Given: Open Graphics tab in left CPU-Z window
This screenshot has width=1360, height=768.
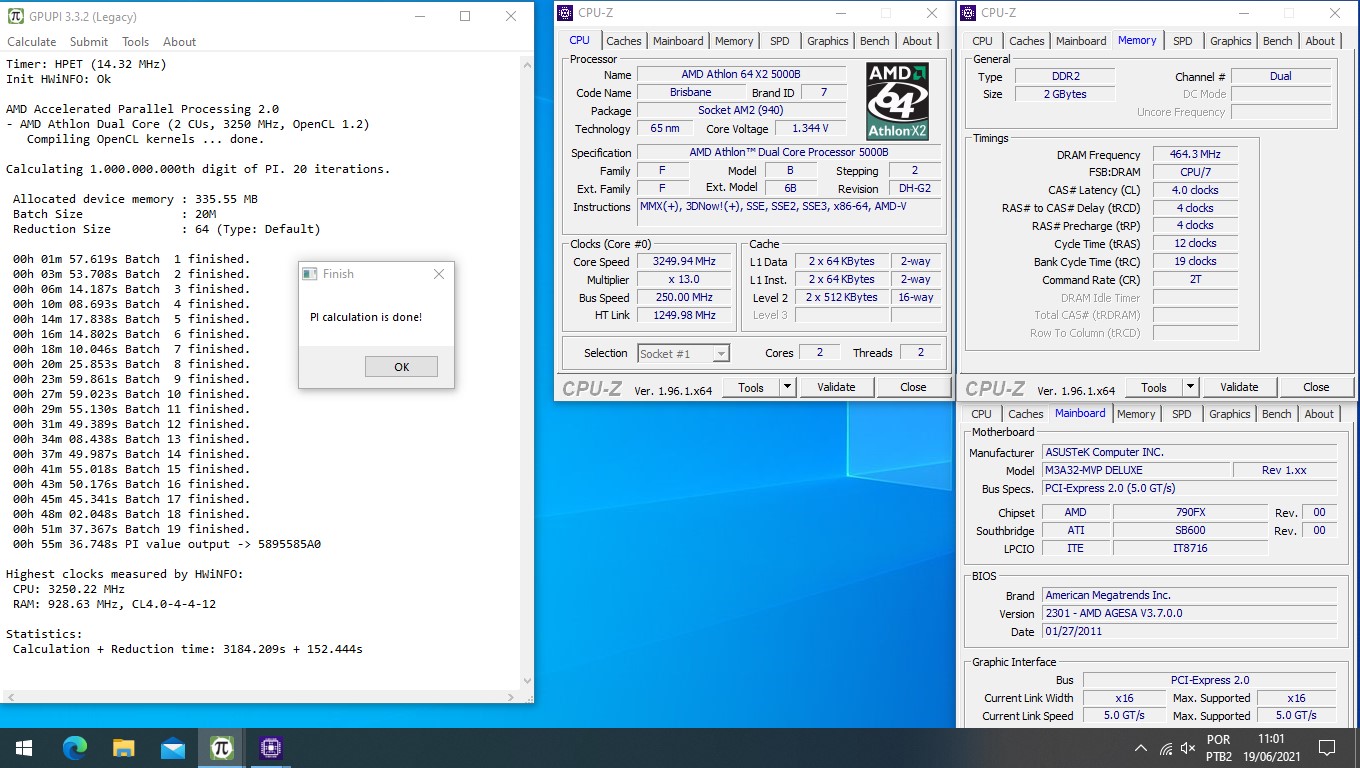Looking at the screenshot, I should (828, 41).
